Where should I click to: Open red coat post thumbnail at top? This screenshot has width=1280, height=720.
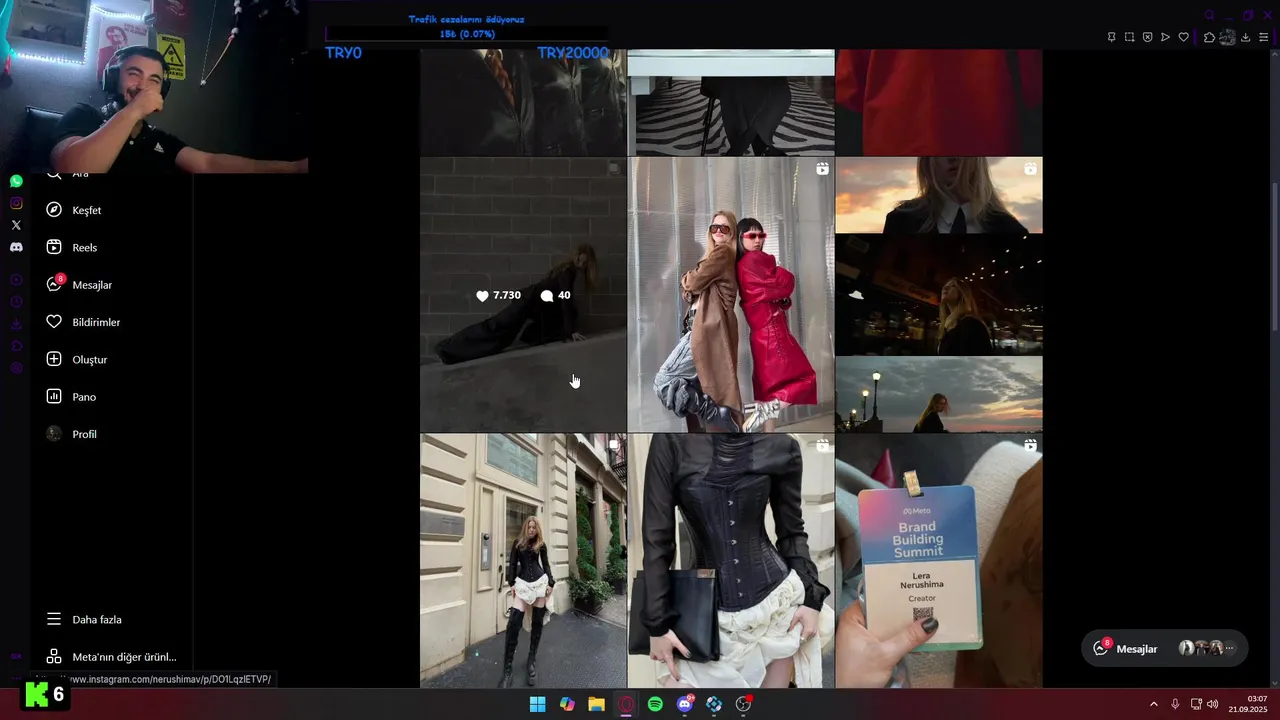coord(939,102)
